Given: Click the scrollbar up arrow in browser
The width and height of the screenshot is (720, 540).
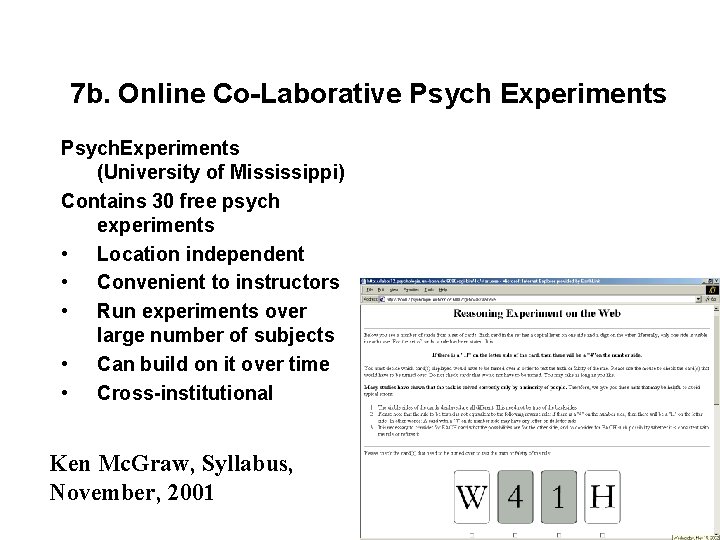Looking at the screenshot, I should [716, 309].
